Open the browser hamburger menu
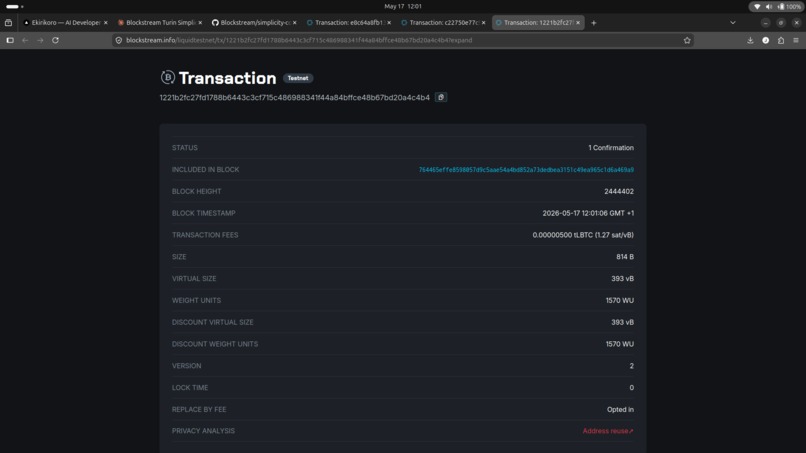This screenshot has width=806, height=453. (x=796, y=40)
